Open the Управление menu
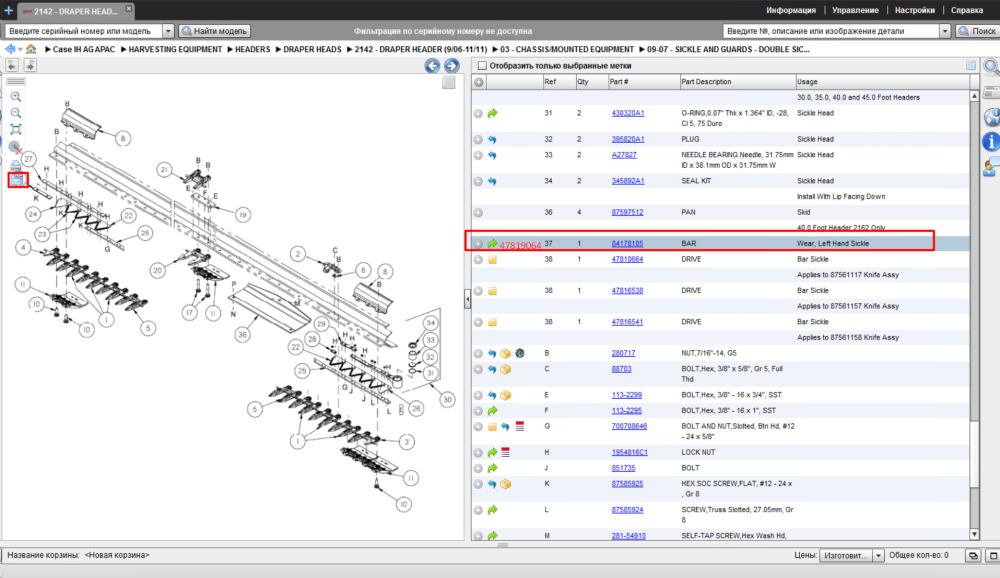This screenshot has height=578, width=1000. click(x=855, y=10)
